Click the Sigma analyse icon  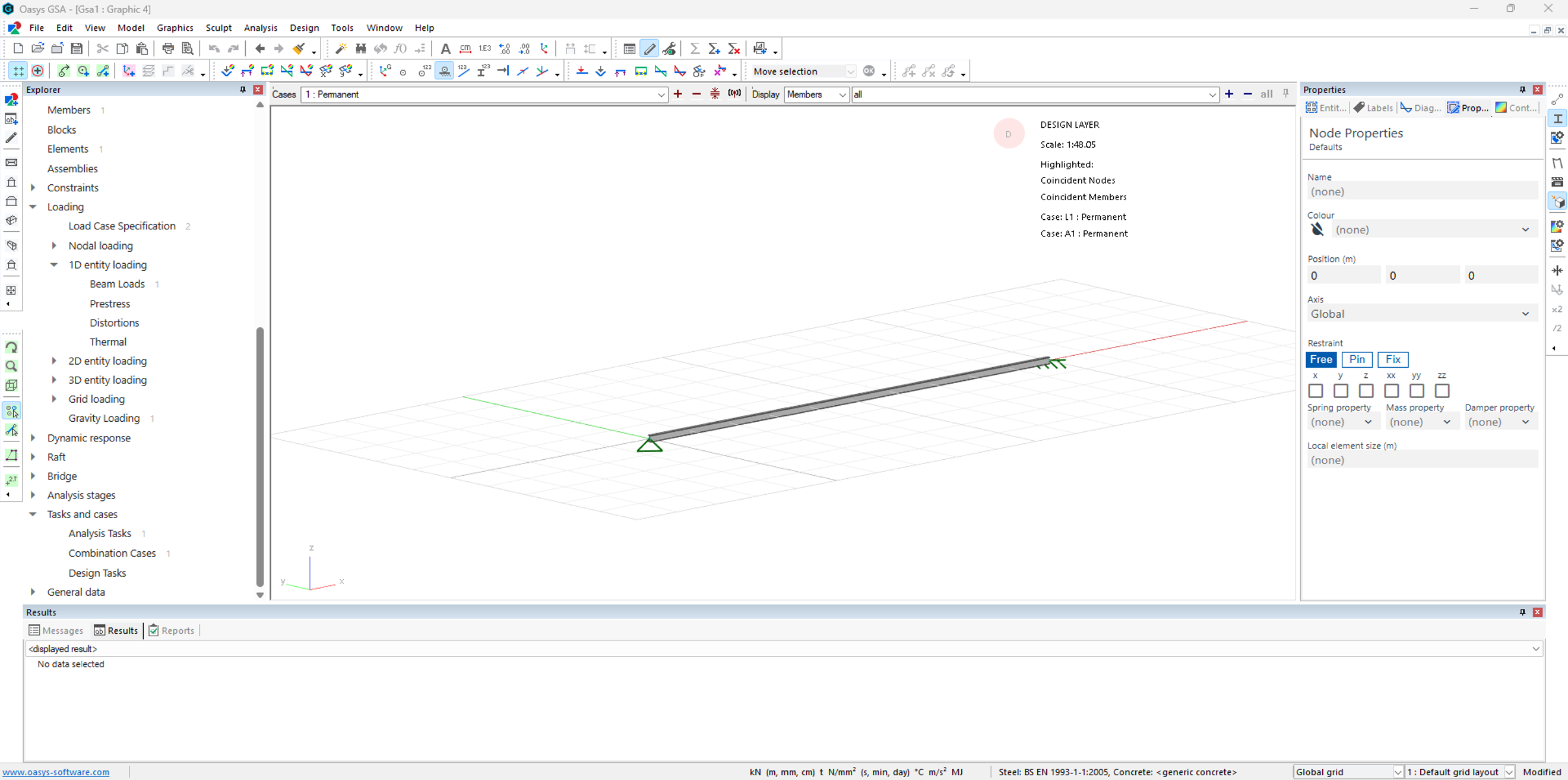coord(695,49)
